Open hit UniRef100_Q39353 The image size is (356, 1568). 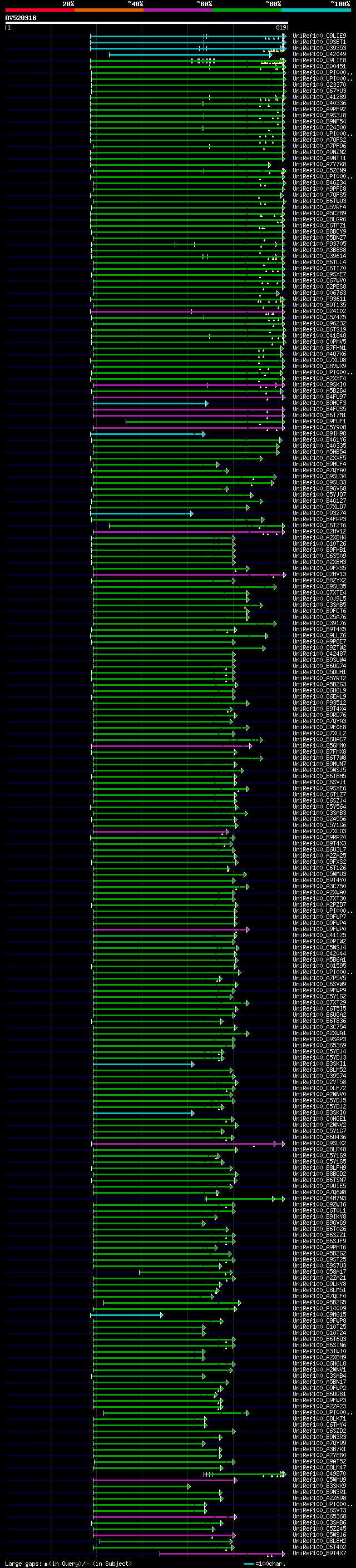(319, 48)
